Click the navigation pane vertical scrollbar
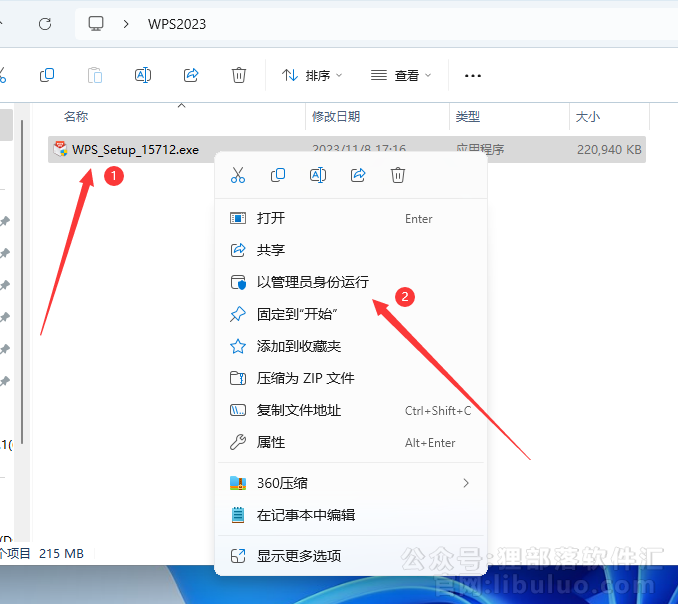Image resolution: width=678 pixels, height=604 pixels. point(22,282)
